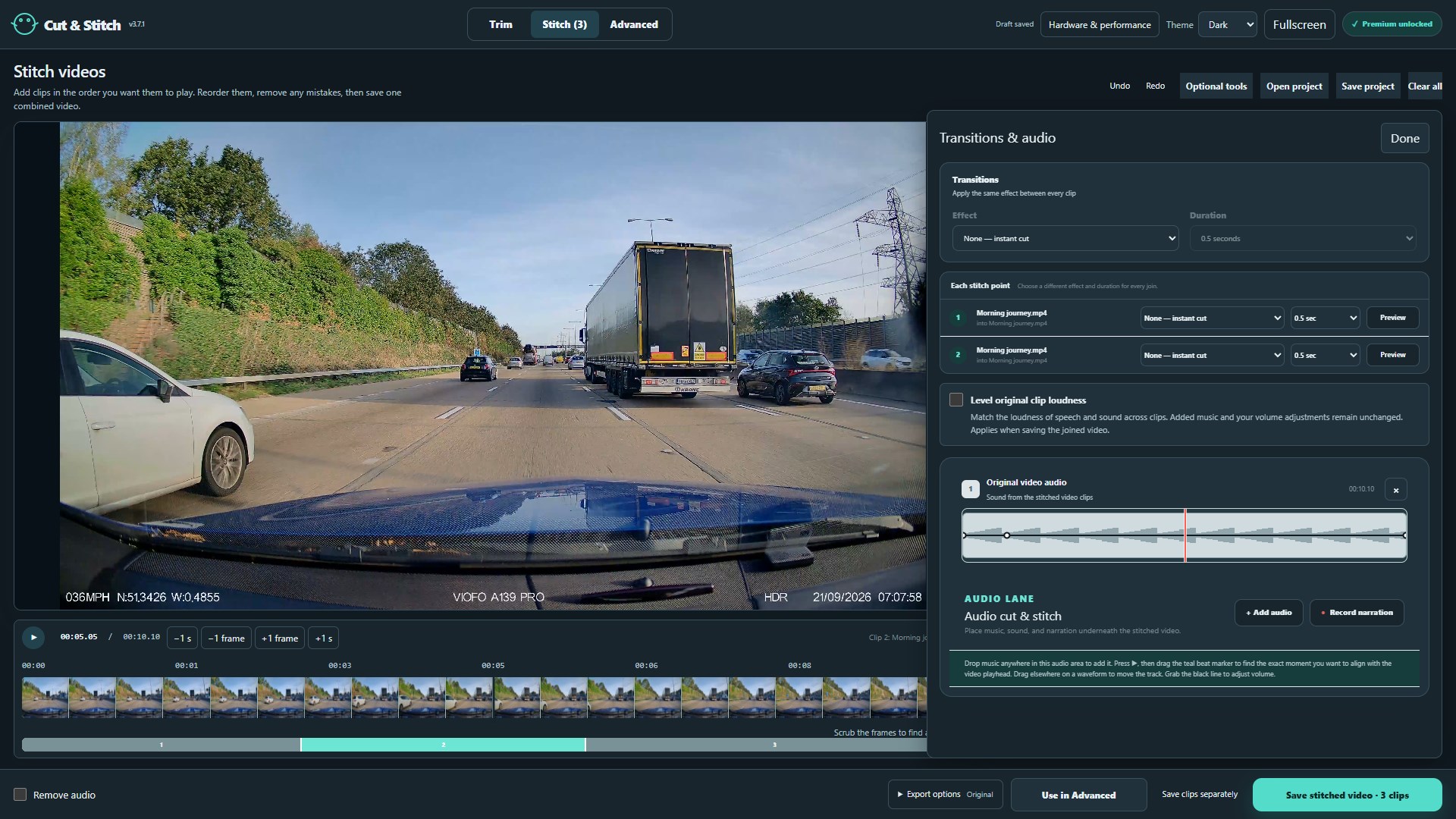Switch to the Trim tab
Screen dimensions: 1456x819
pyautogui.click(x=500, y=24)
